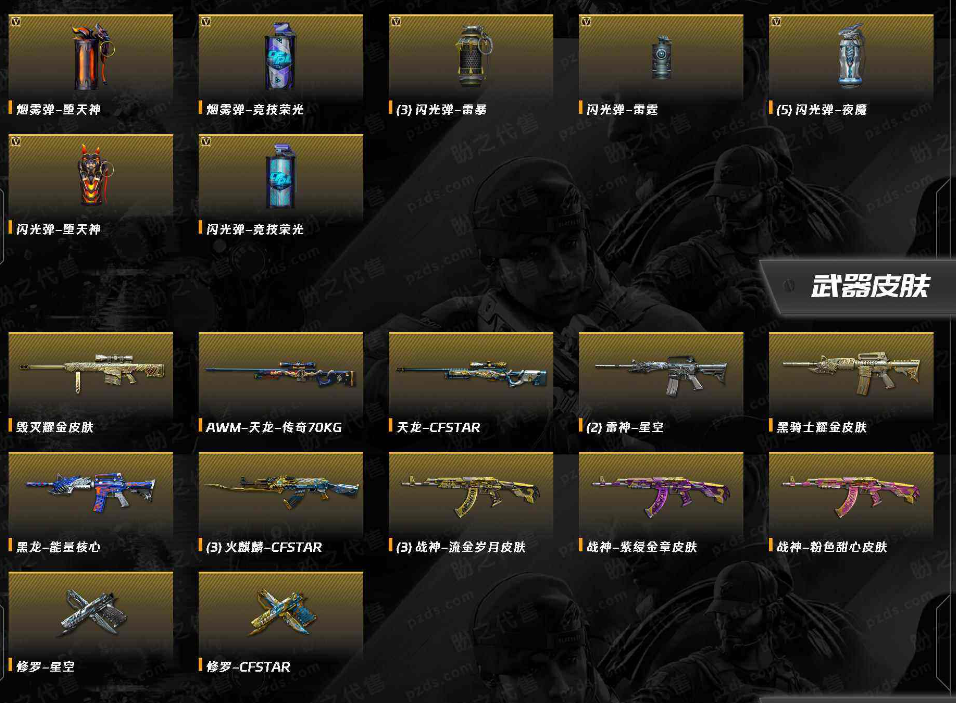Select the 闪光弹-堕天神 flashbang item
Image resolution: width=956 pixels, height=703 pixels.
point(91,185)
